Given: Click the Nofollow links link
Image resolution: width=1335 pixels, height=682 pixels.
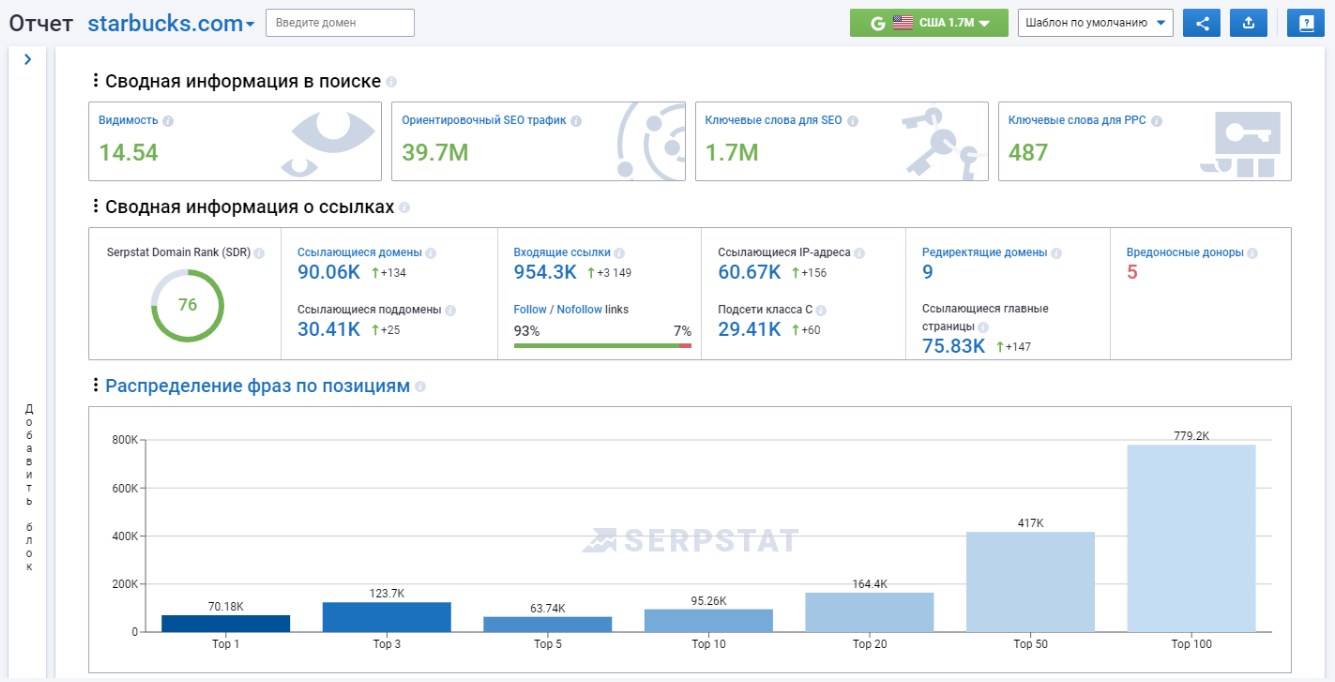Looking at the screenshot, I should click(x=580, y=309).
